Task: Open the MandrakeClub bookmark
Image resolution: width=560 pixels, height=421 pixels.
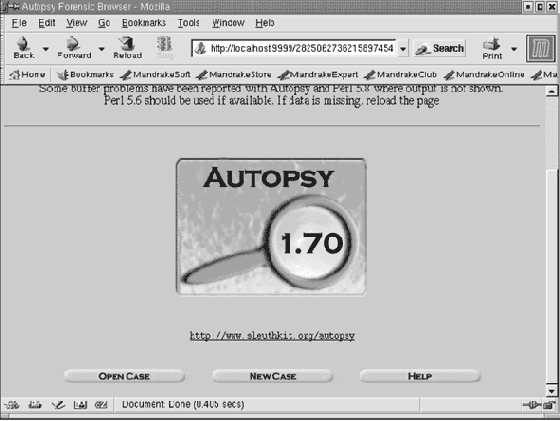Action: tap(400, 75)
